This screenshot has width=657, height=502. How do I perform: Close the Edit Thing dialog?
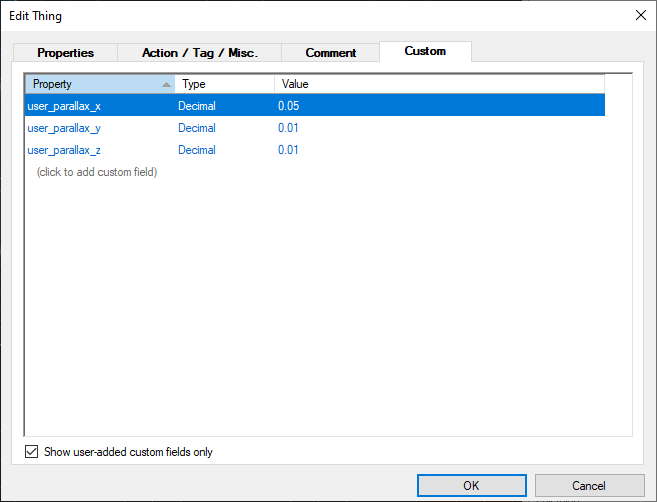641,16
